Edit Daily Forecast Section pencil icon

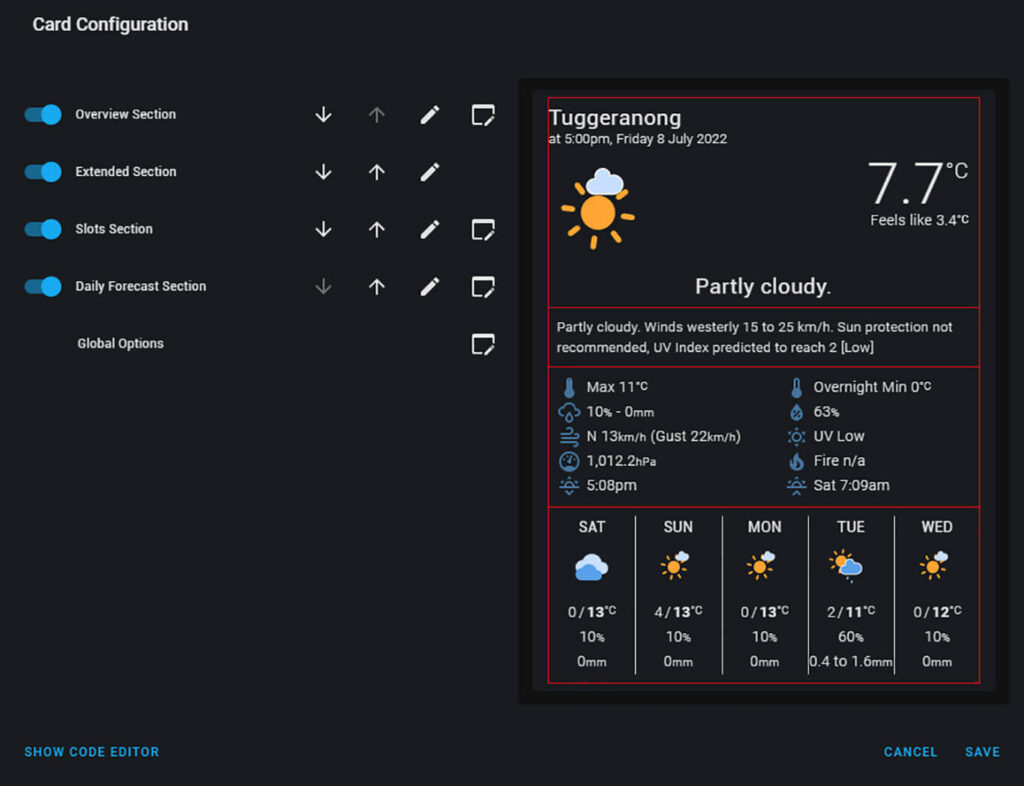coord(430,287)
